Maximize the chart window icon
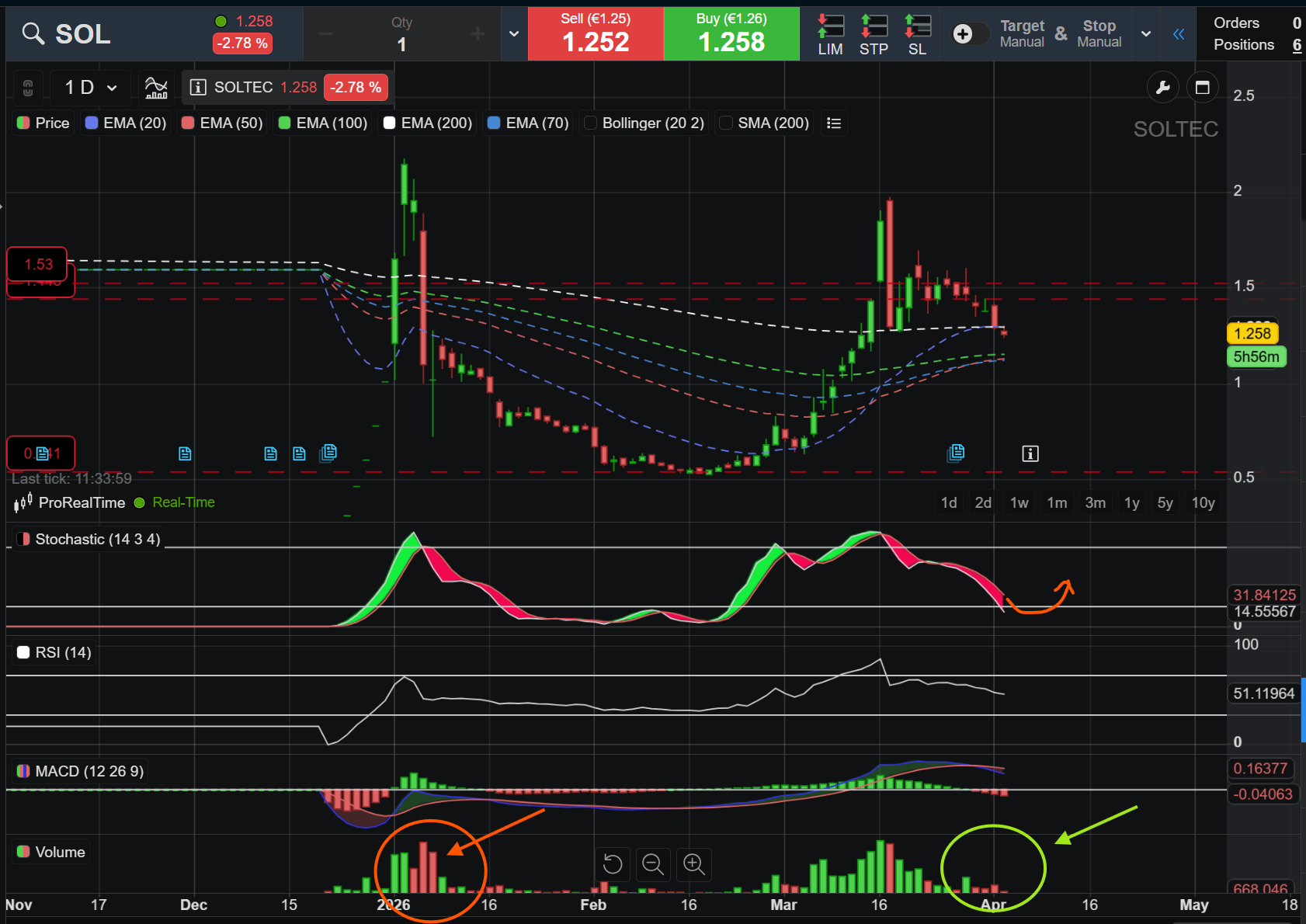This screenshot has height=924, width=1306. [1203, 88]
